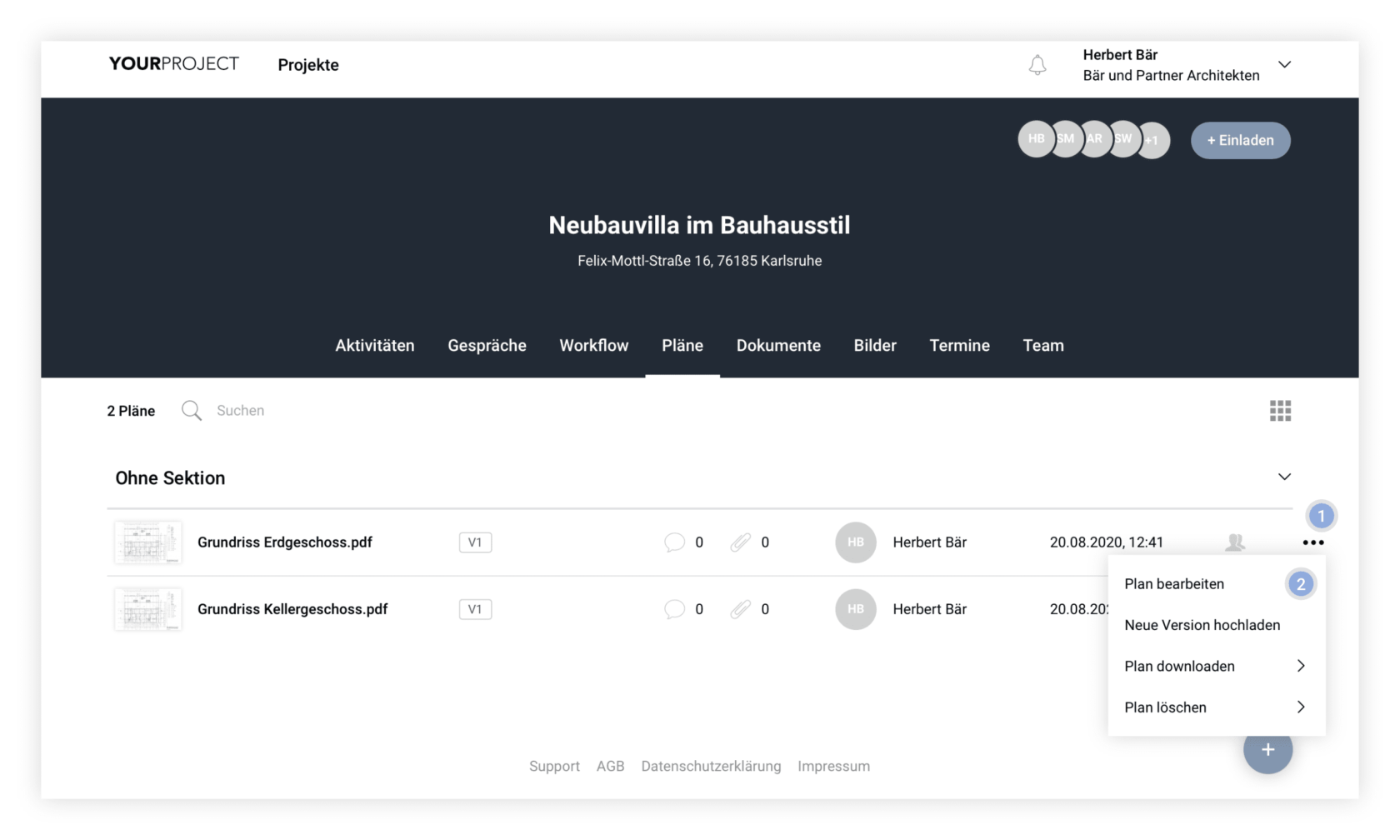
Task: Open the Impressum footer link
Action: click(x=833, y=766)
